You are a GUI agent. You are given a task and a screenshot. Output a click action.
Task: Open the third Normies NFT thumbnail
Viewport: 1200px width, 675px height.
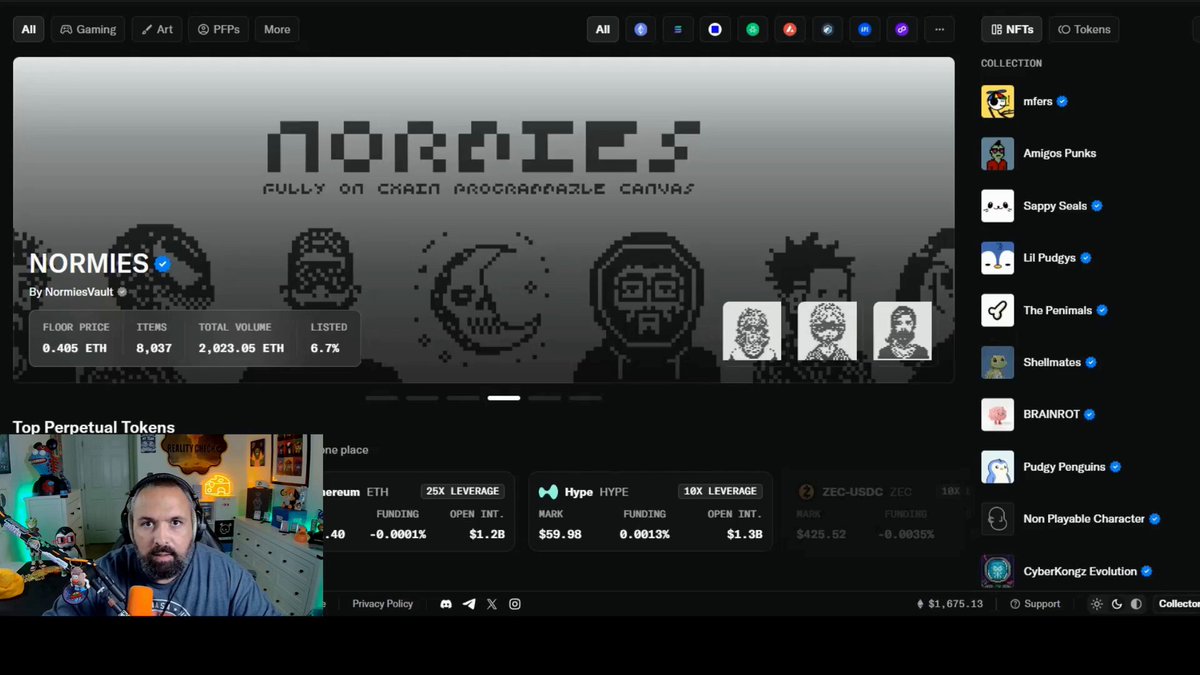[x=902, y=331]
